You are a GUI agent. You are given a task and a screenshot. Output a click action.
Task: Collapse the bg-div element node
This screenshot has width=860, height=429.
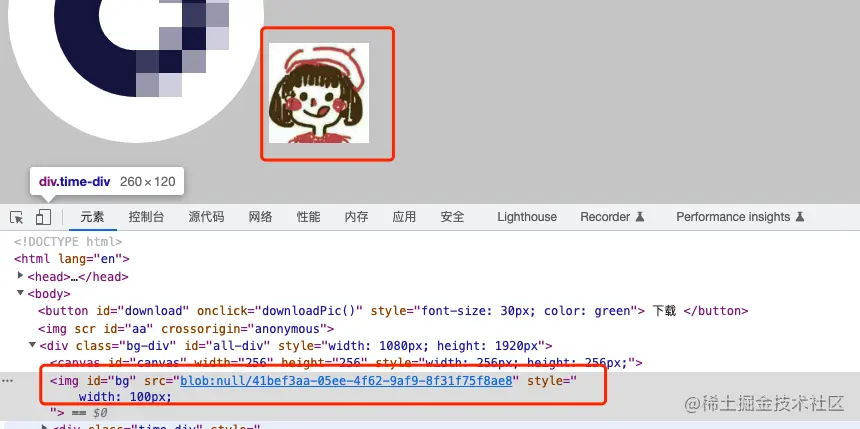[32, 345]
